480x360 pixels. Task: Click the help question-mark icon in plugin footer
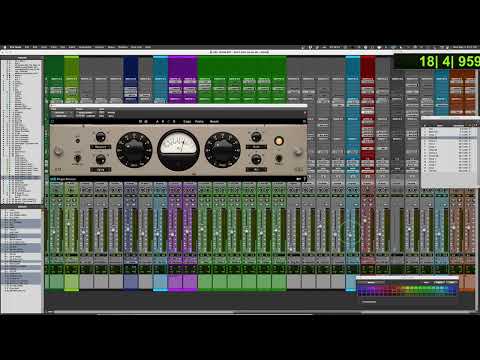coord(304,179)
